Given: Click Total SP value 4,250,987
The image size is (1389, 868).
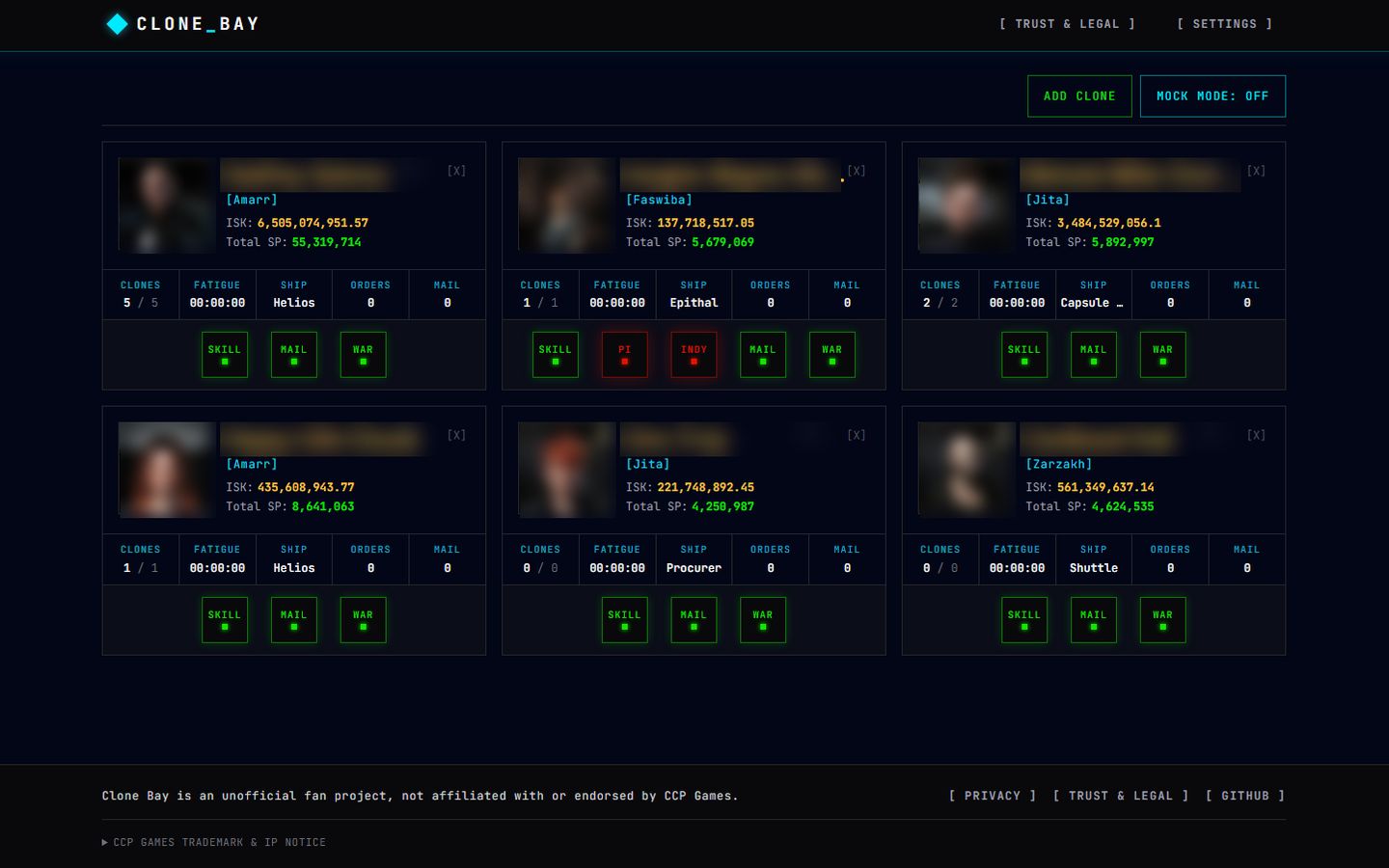Looking at the screenshot, I should click(x=722, y=506).
